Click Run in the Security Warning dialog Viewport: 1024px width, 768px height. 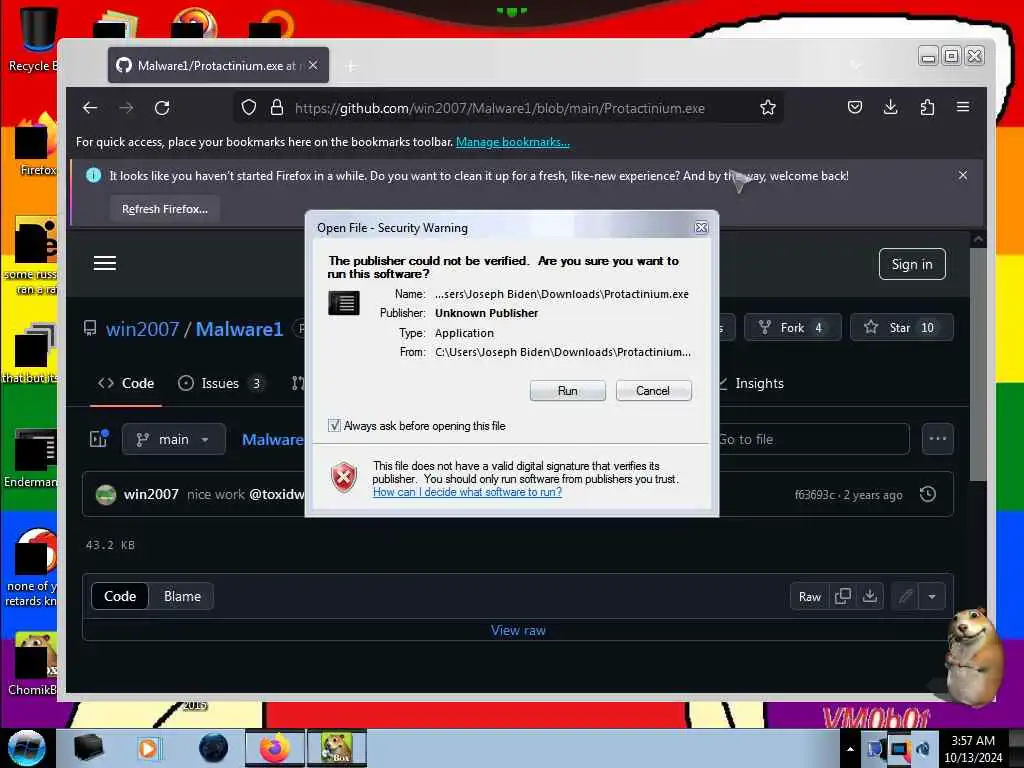568,391
